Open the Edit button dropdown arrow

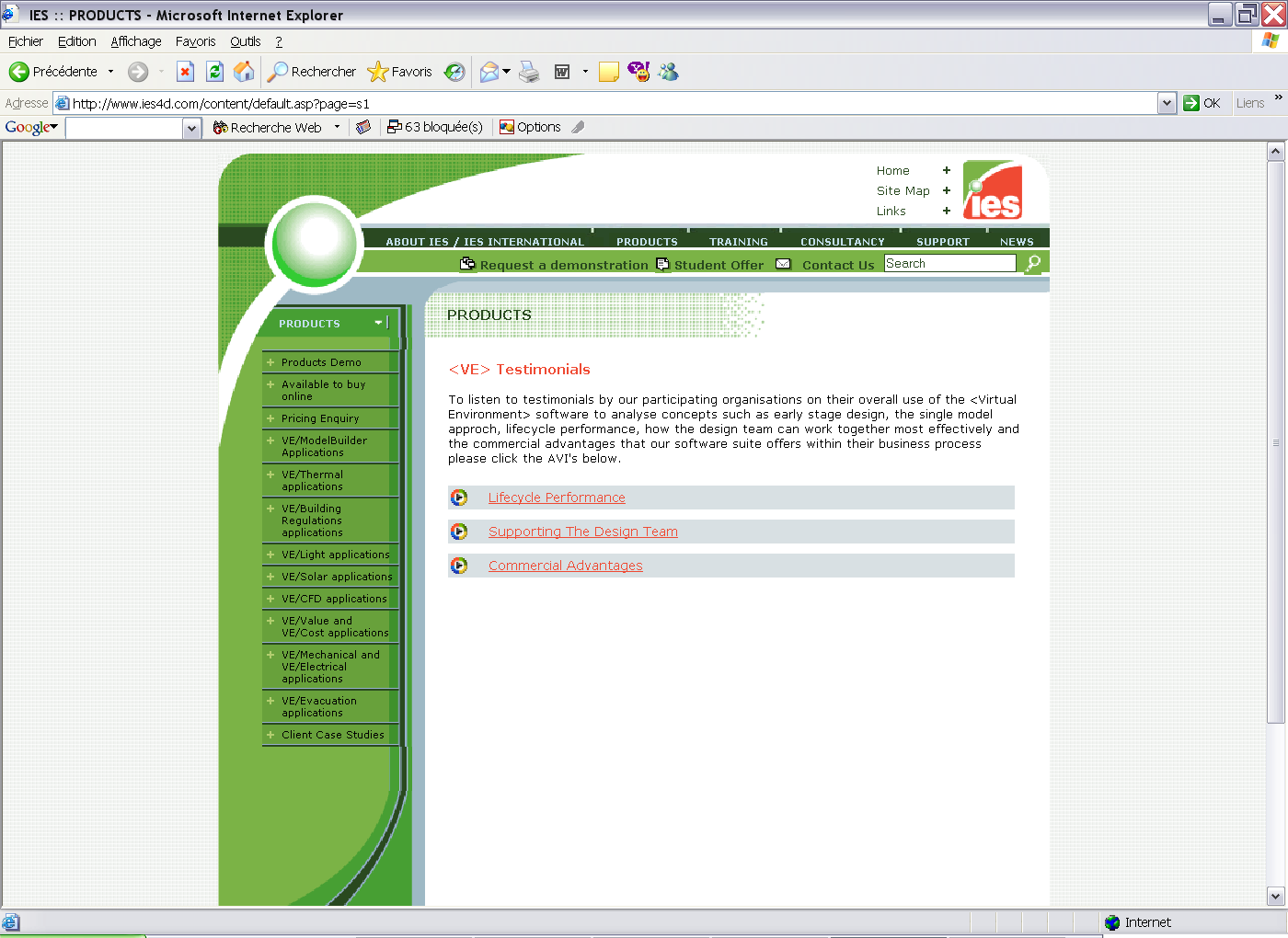585,72
